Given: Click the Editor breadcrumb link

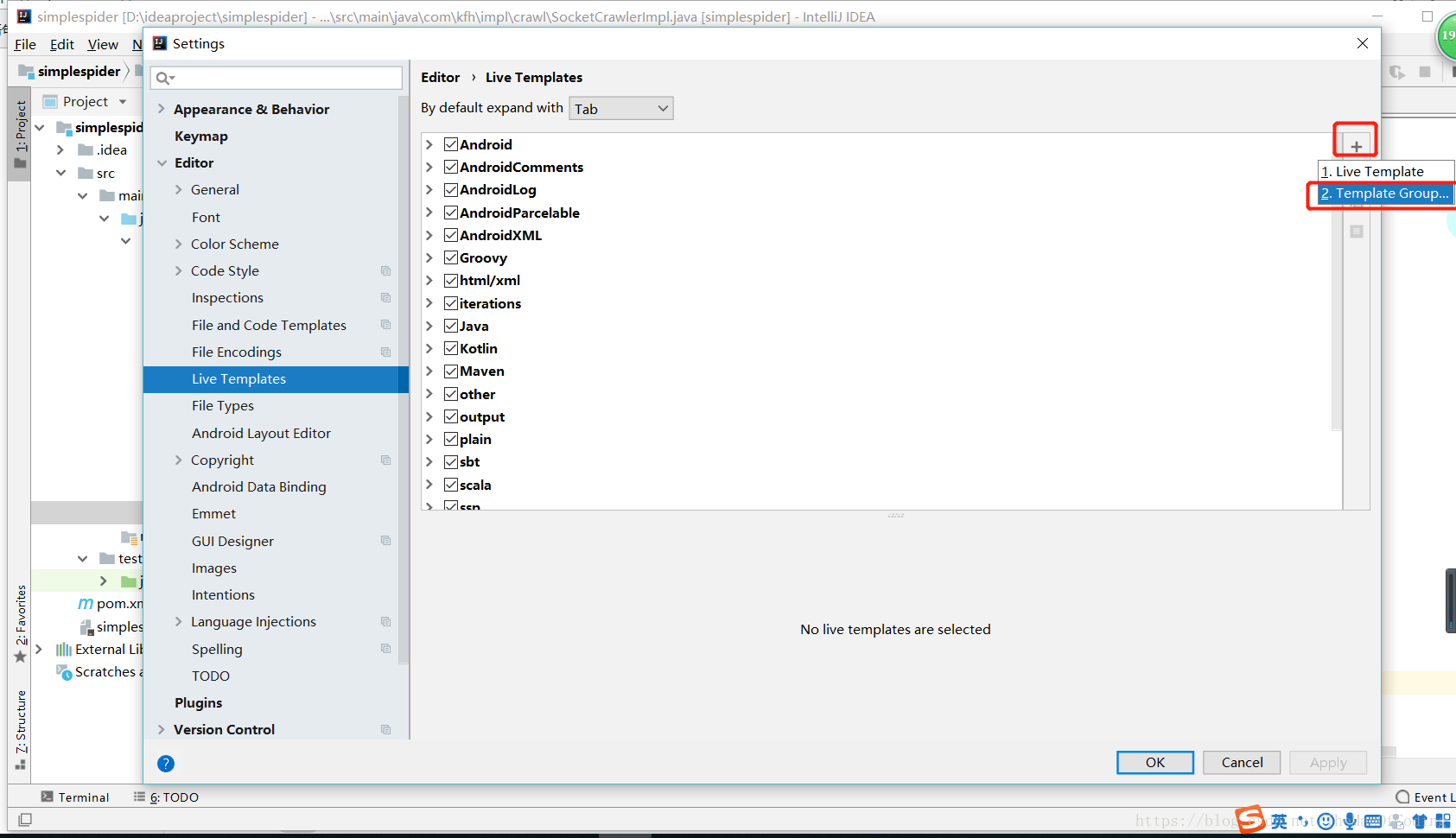Looking at the screenshot, I should [x=441, y=77].
